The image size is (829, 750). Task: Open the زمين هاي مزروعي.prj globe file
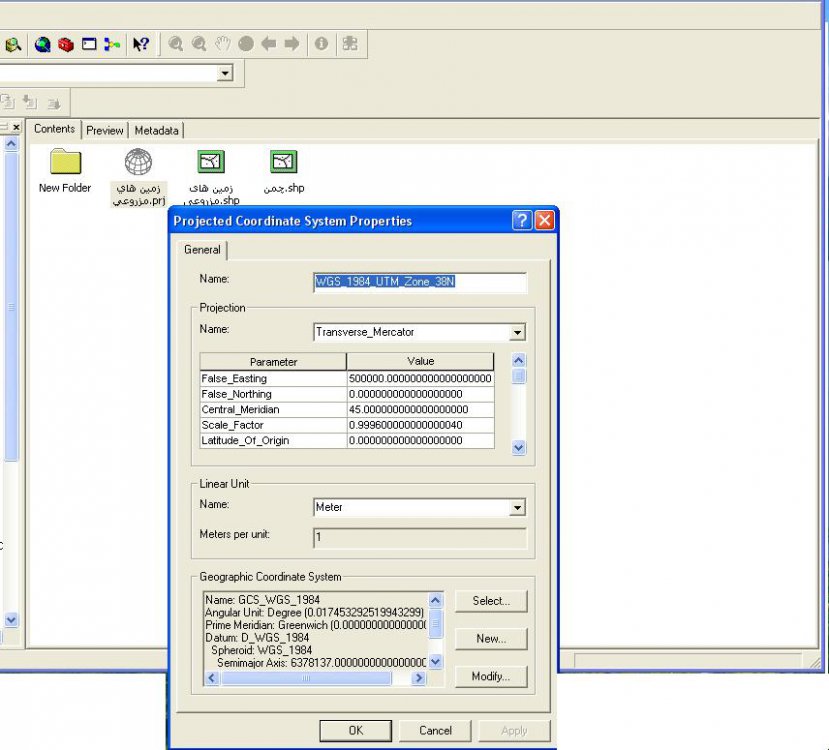click(138, 162)
